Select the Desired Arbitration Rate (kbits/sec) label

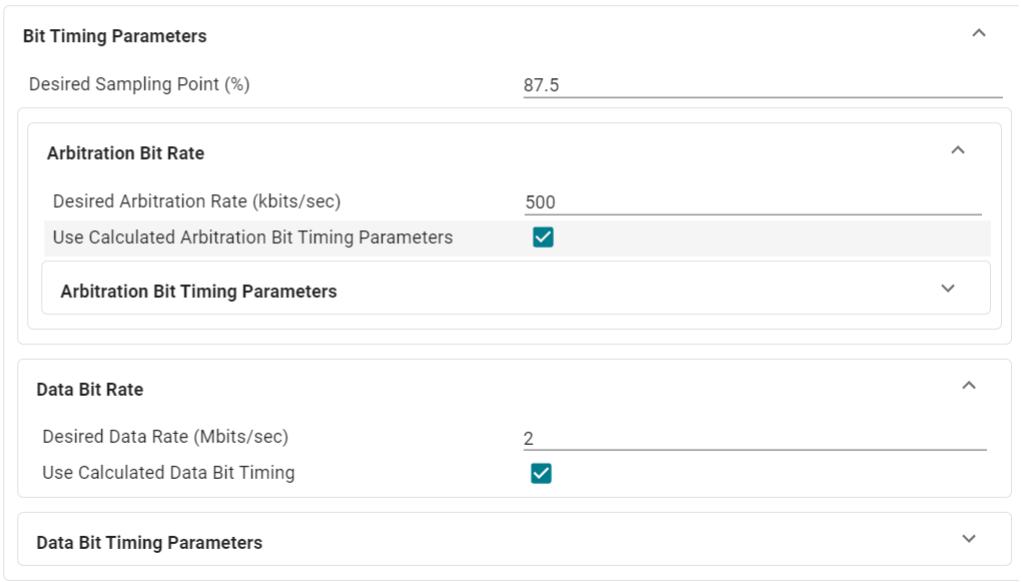click(197, 201)
